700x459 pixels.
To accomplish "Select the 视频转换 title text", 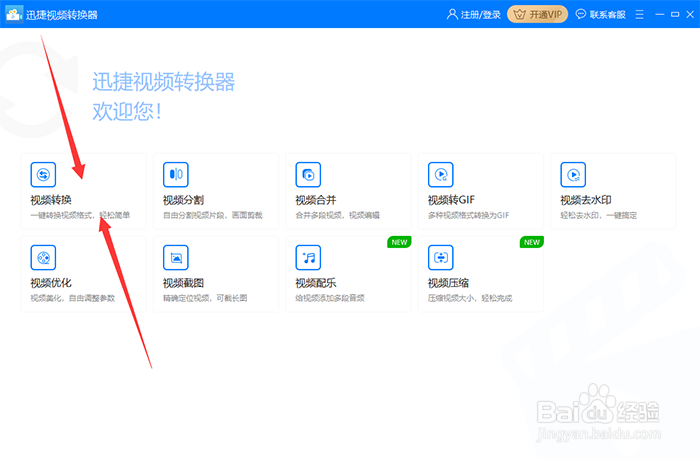I will [51, 200].
